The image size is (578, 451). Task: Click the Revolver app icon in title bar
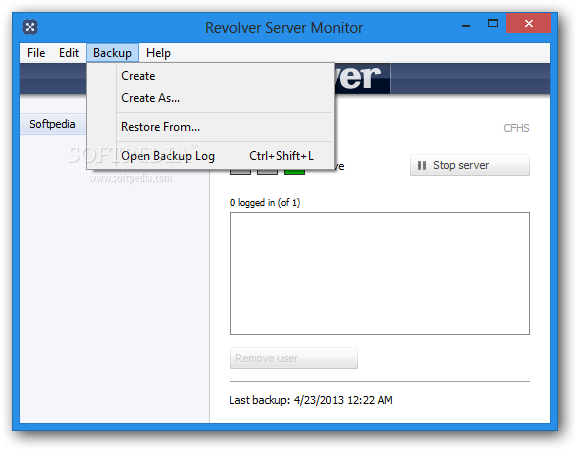click(x=30, y=27)
